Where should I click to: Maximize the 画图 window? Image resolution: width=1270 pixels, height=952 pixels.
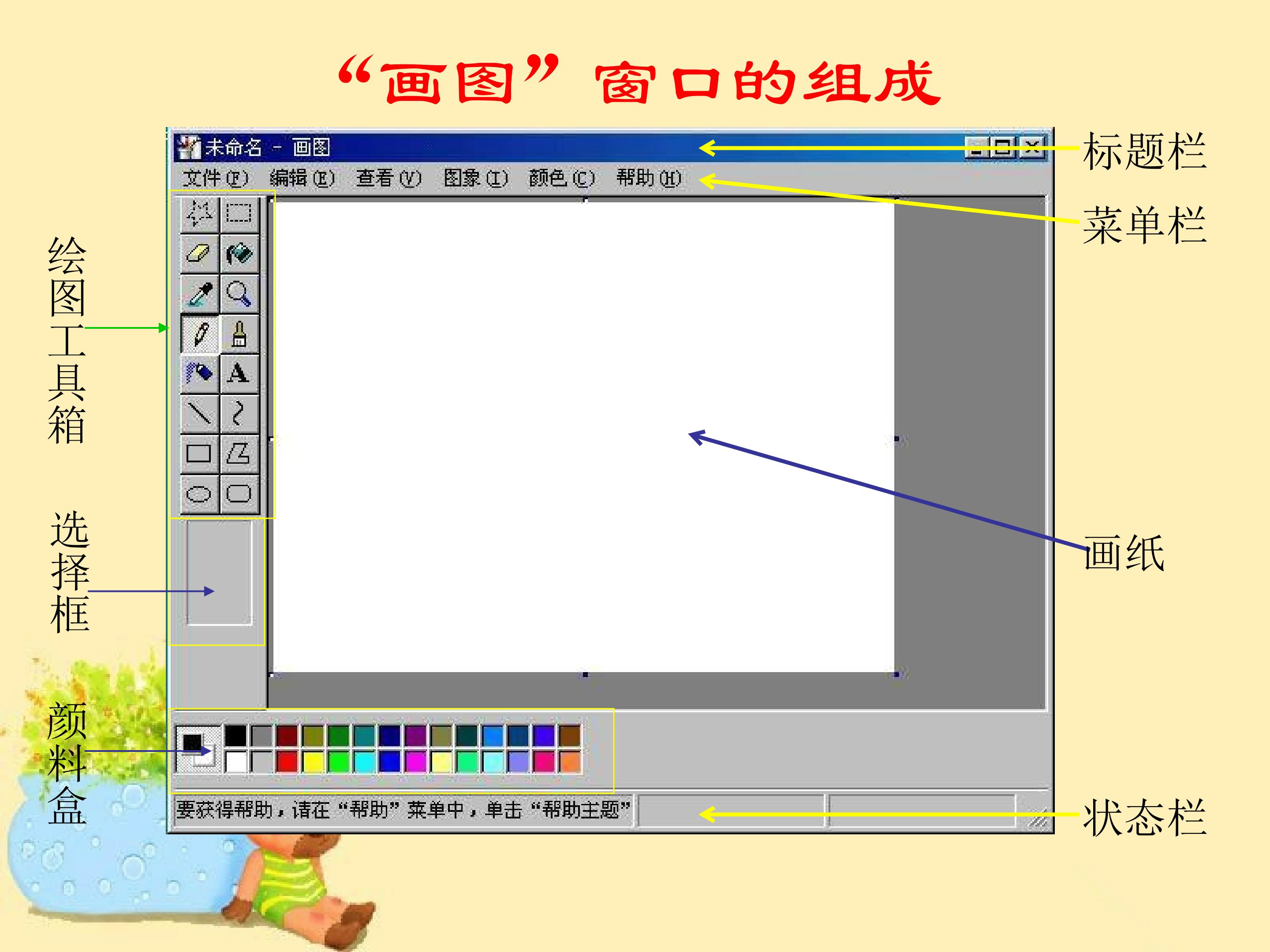click(x=1002, y=148)
